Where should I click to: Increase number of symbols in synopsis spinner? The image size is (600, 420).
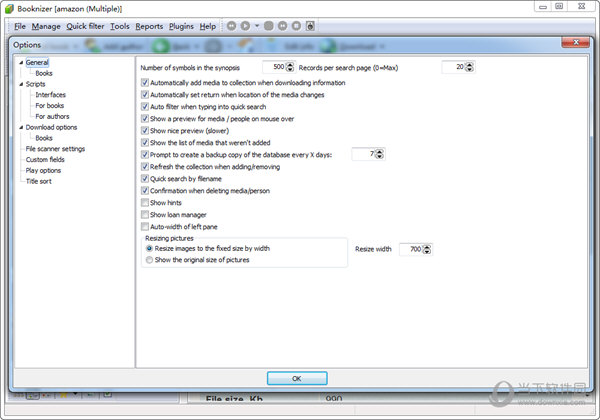(x=290, y=65)
